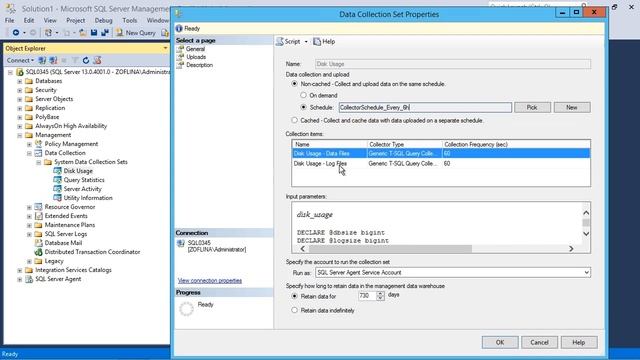Click the SQL0345 server node icon
Viewport: 640px width, 360px height.
coord(20,72)
